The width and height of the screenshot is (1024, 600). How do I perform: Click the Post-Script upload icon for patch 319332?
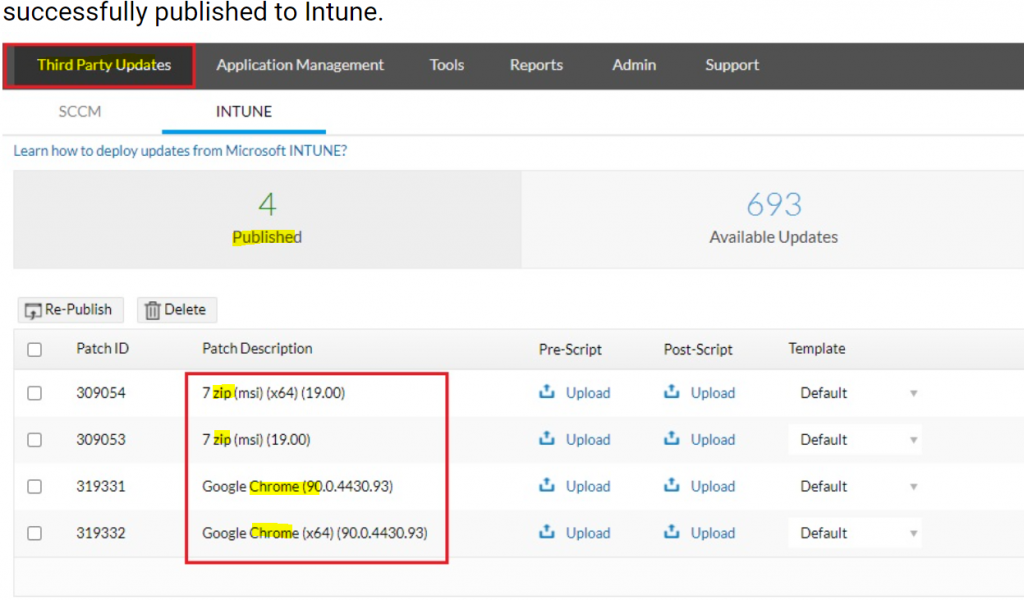pos(672,533)
